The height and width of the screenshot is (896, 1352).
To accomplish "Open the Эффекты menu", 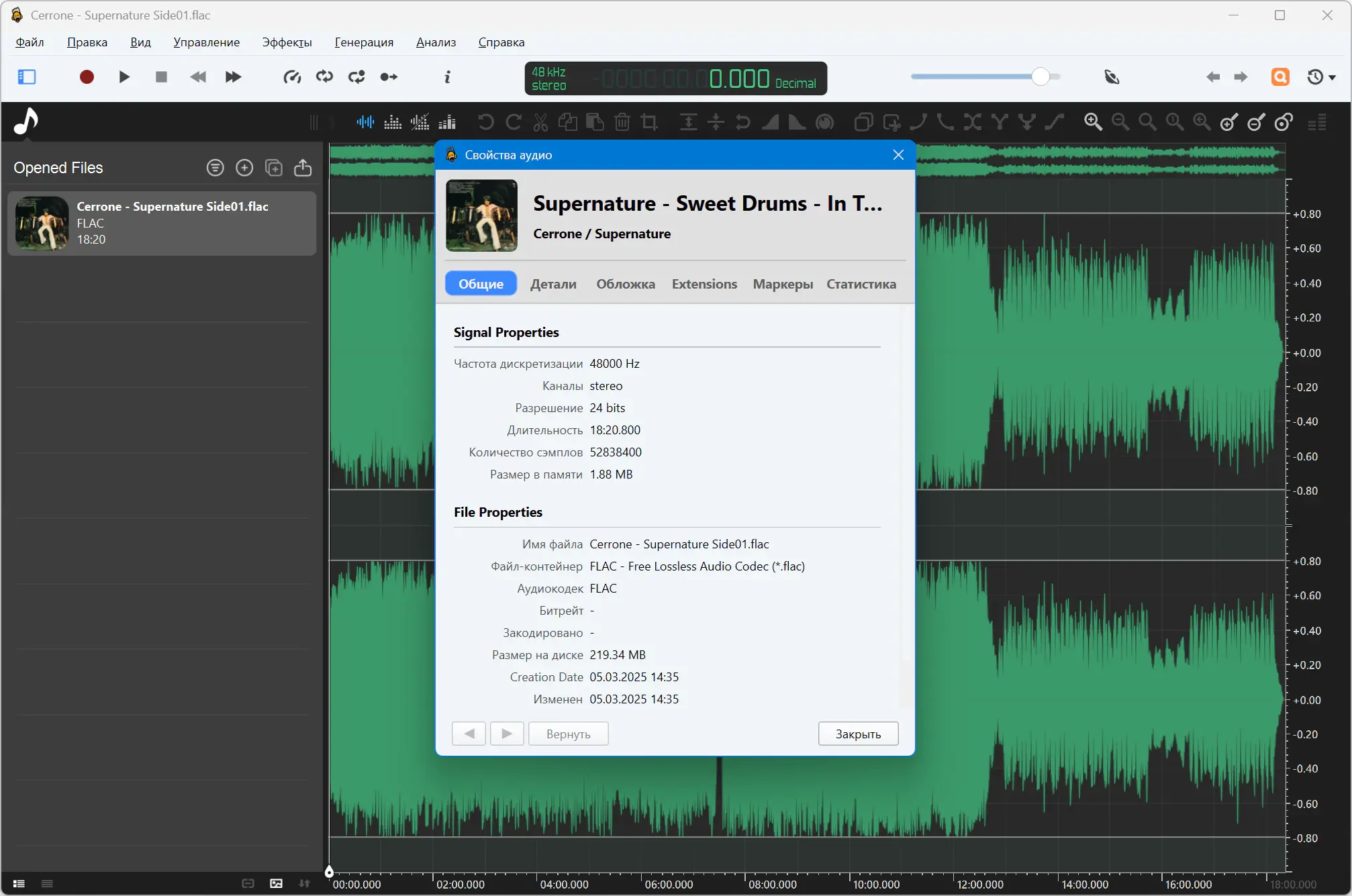I will (x=287, y=42).
